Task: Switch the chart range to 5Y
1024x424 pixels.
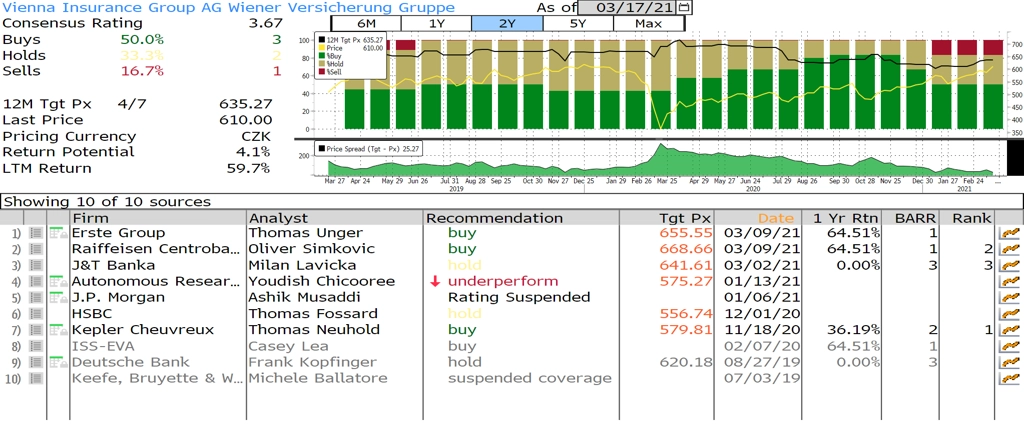Action: (577, 24)
